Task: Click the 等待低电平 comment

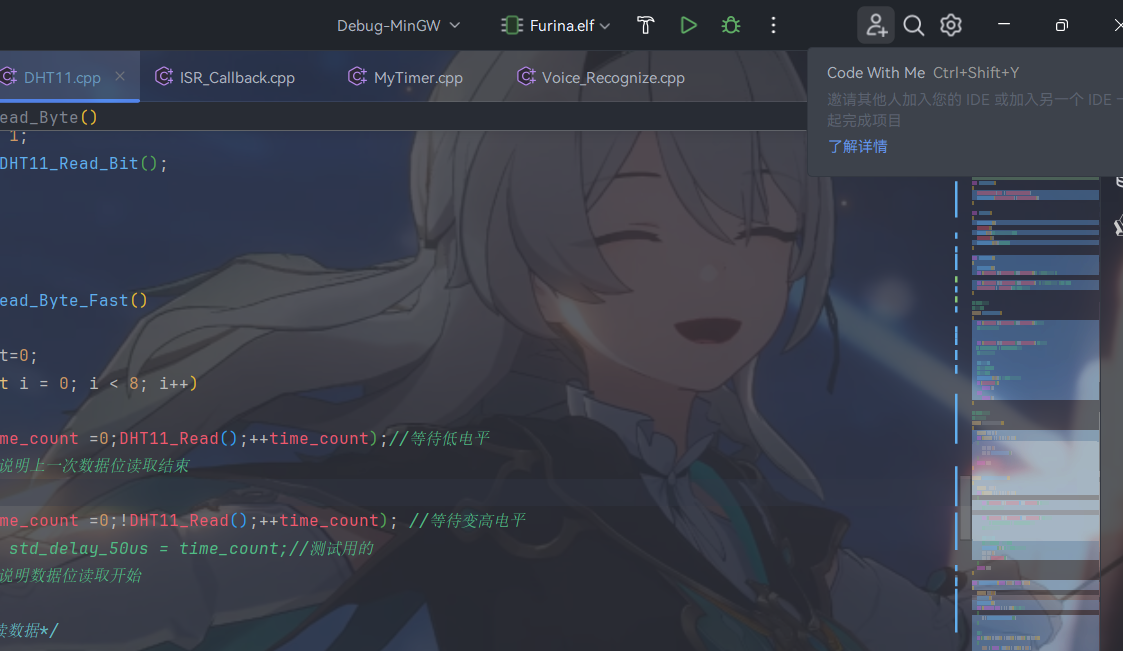Action: [439, 438]
